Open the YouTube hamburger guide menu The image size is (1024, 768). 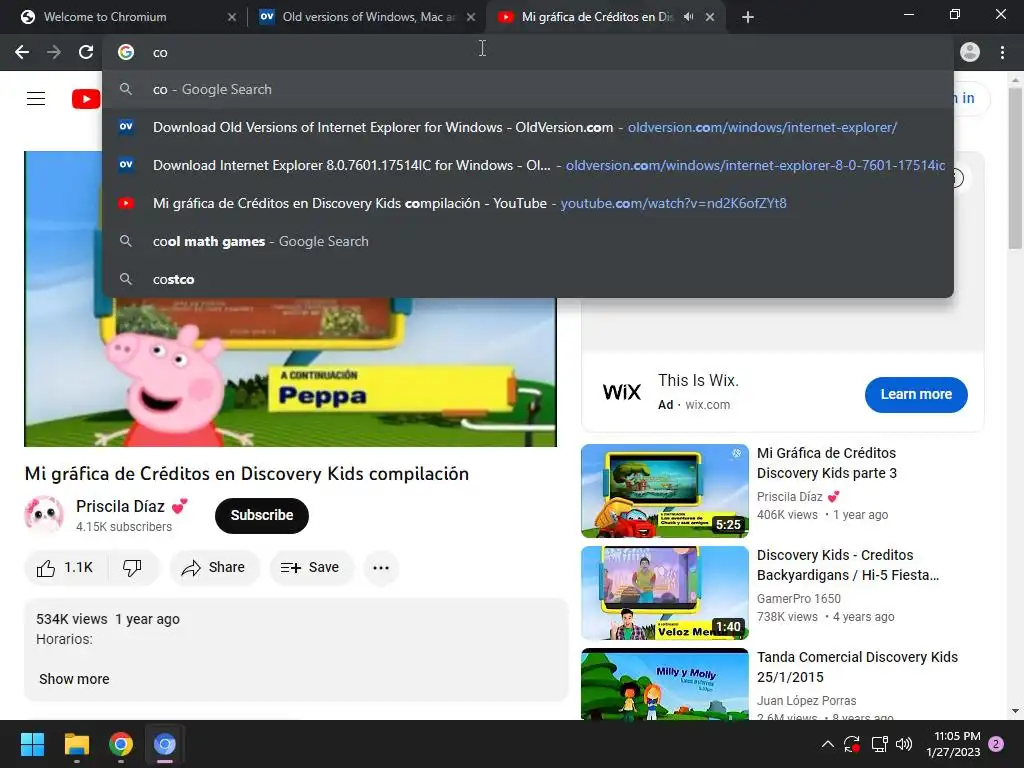coord(36,99)
